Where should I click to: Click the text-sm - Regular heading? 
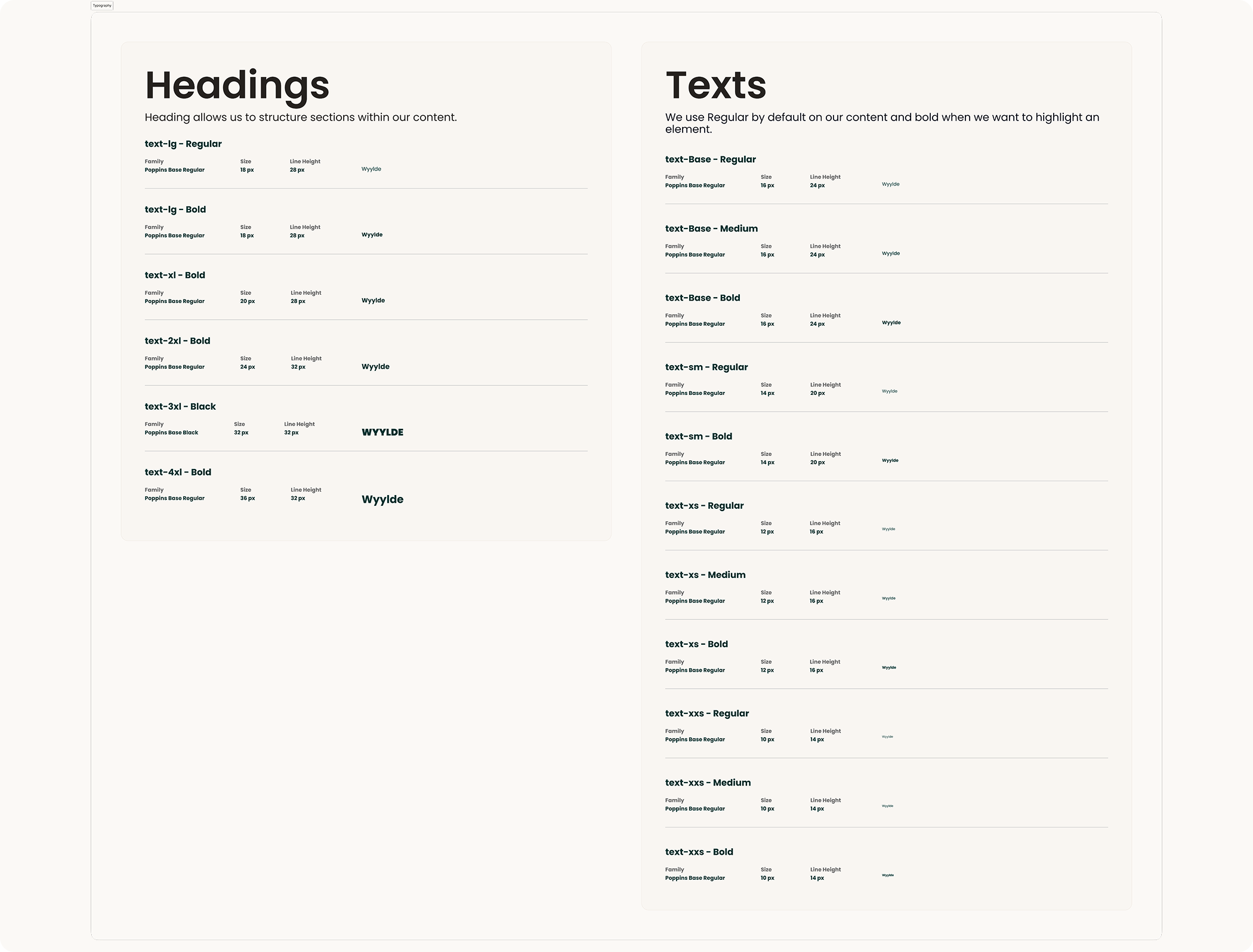pos(706,367)
